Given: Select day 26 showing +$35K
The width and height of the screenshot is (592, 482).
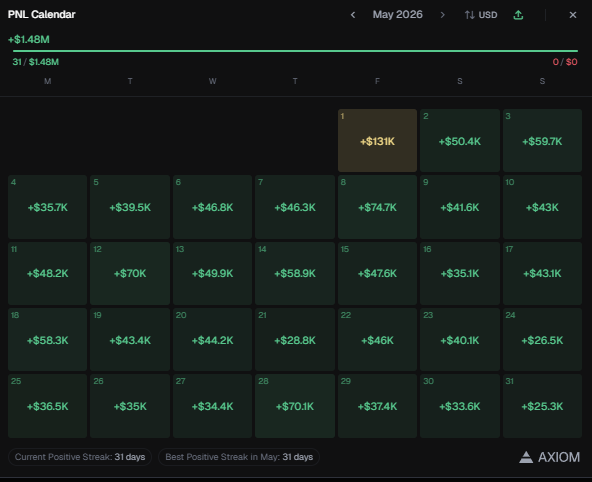Looking at the screenshot, I should tap(130, 406).
